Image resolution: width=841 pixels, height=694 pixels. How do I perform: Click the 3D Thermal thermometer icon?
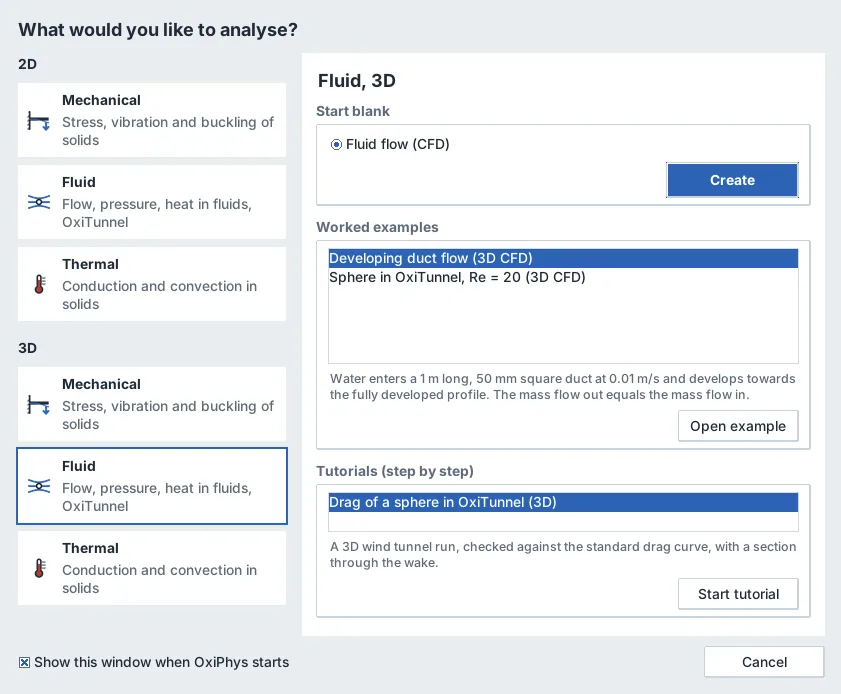(39, 569)
